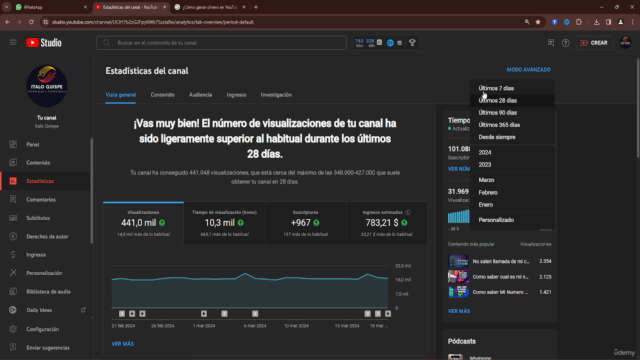Select Enero in period menu

[x=512, y=204]
